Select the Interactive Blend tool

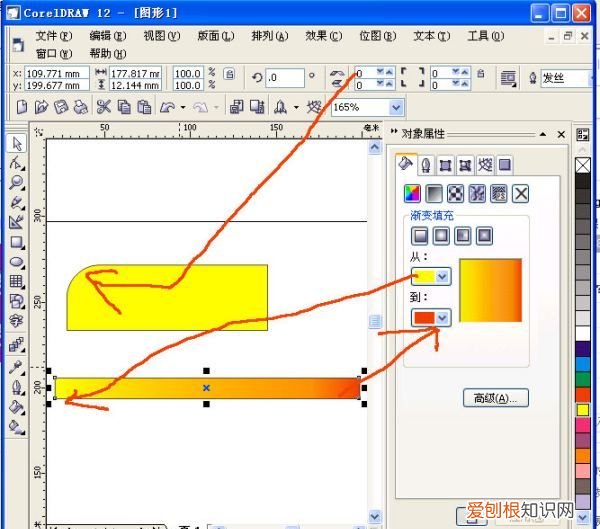pyautogui.click(x=16, y=344)
